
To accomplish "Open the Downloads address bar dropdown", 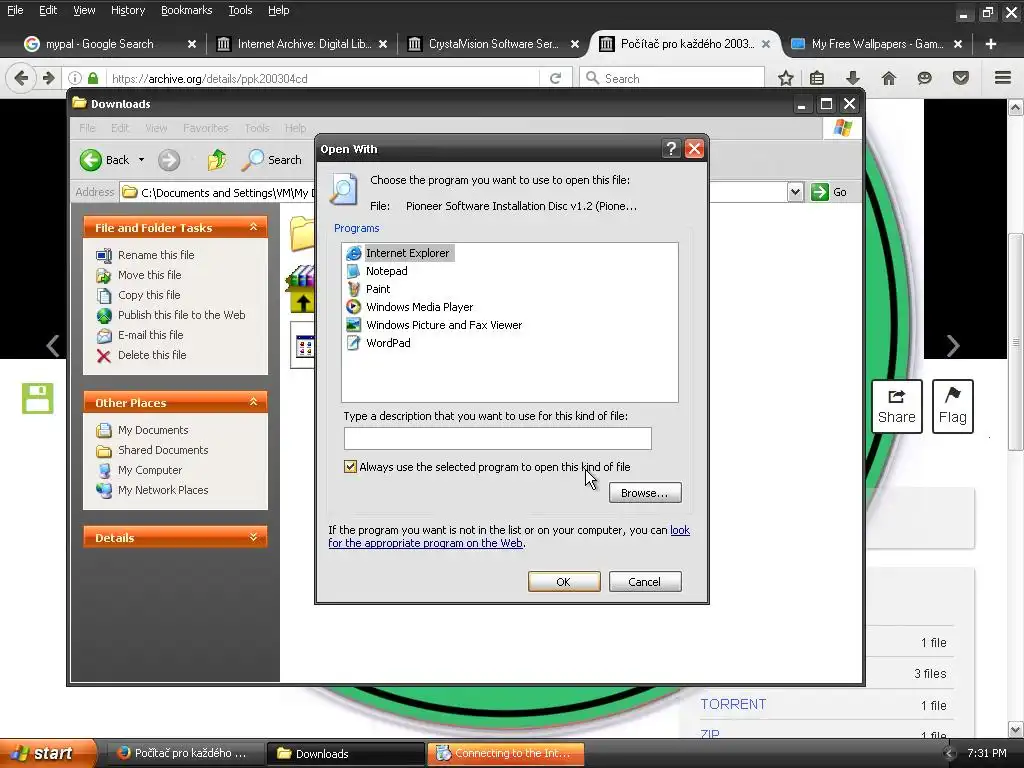I will (x=795, y=192).
